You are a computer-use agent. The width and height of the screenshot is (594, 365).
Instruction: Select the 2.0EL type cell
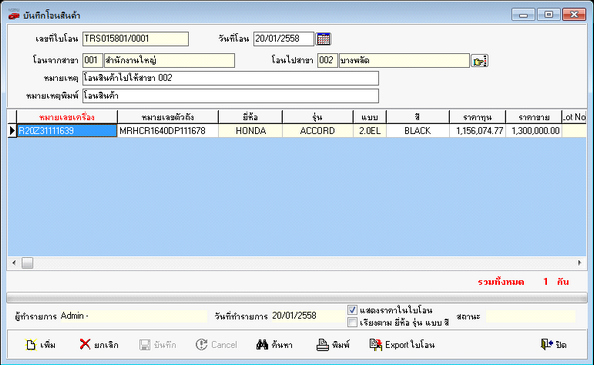[370, 131]
